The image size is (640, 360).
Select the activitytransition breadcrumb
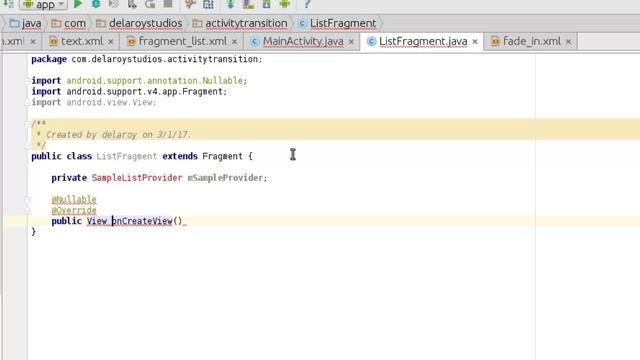pyautogui.click(x=240, y=24)
